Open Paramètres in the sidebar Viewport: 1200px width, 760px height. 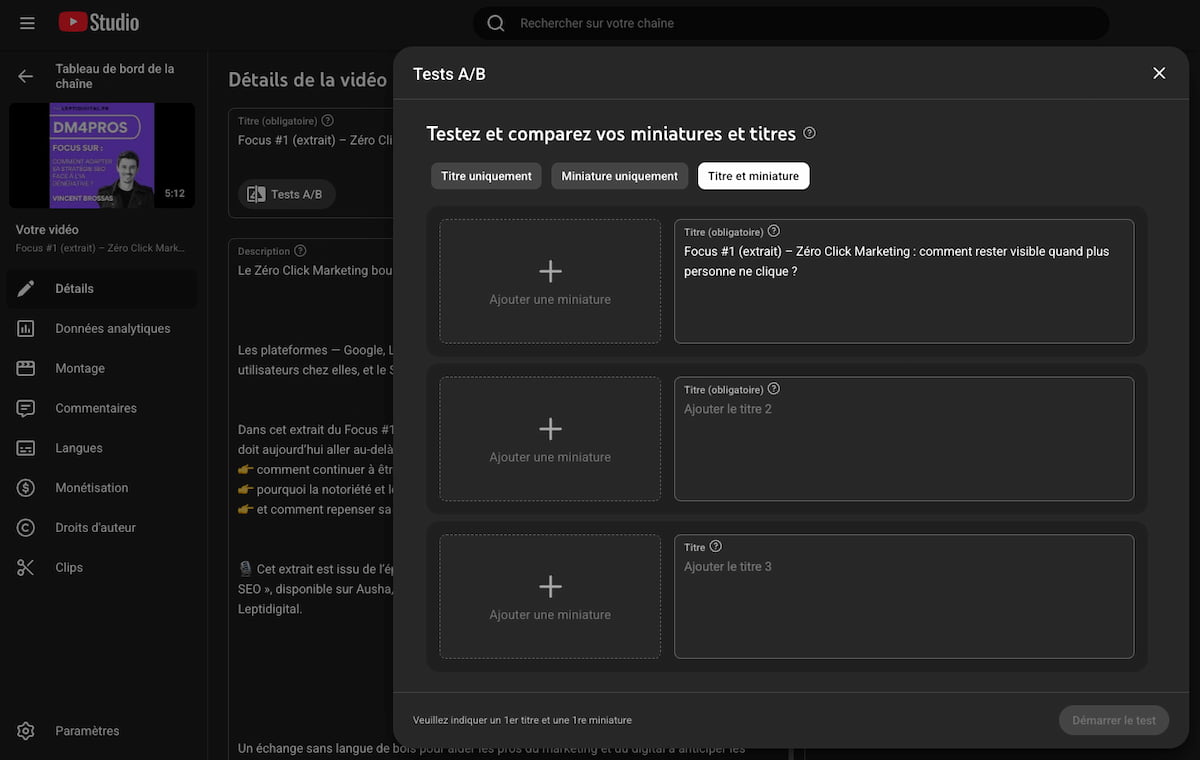pyautogui.click(x=102, y=731)
